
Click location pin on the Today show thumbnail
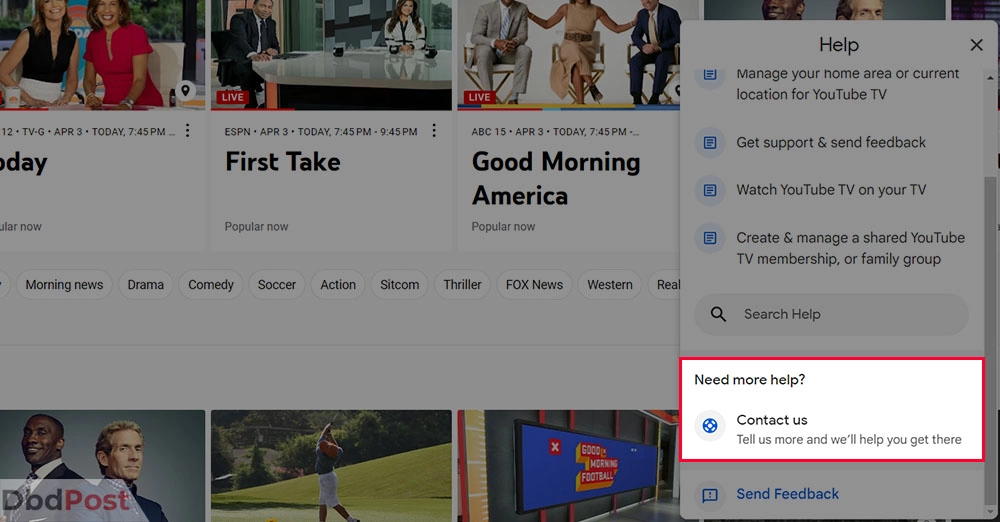coord(186,90)
